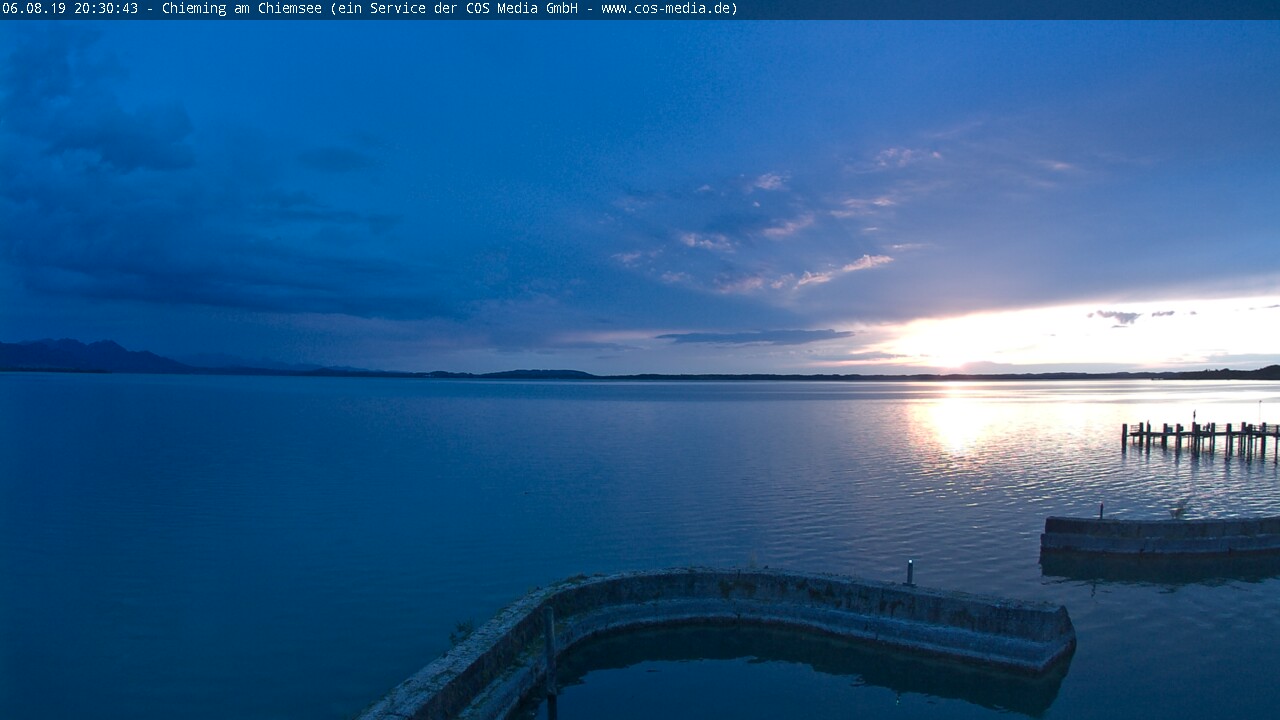Click the straight concrete breakwater at right
1280x720 pixels.
(1160, 535)
